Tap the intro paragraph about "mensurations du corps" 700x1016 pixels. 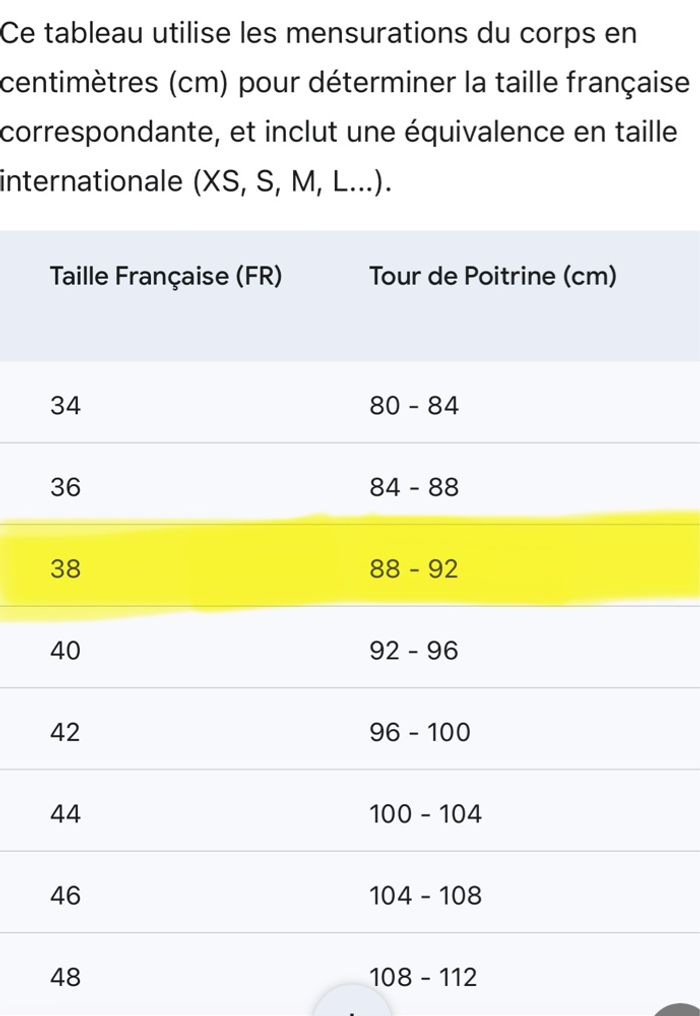tap(340, 107)
